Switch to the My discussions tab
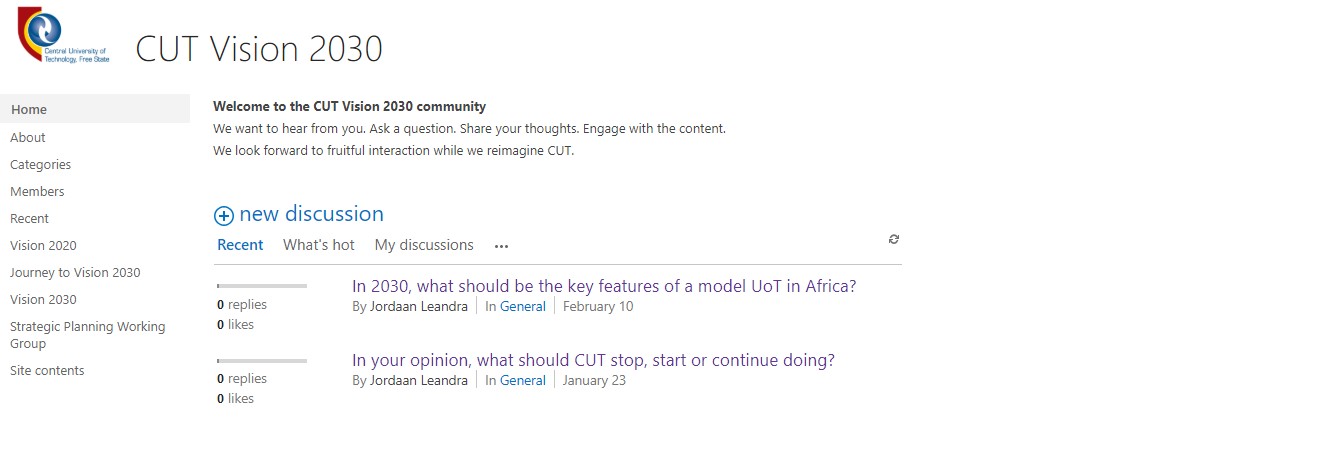The width and height of the screenshot is (1323, 450). coord(424,245)
